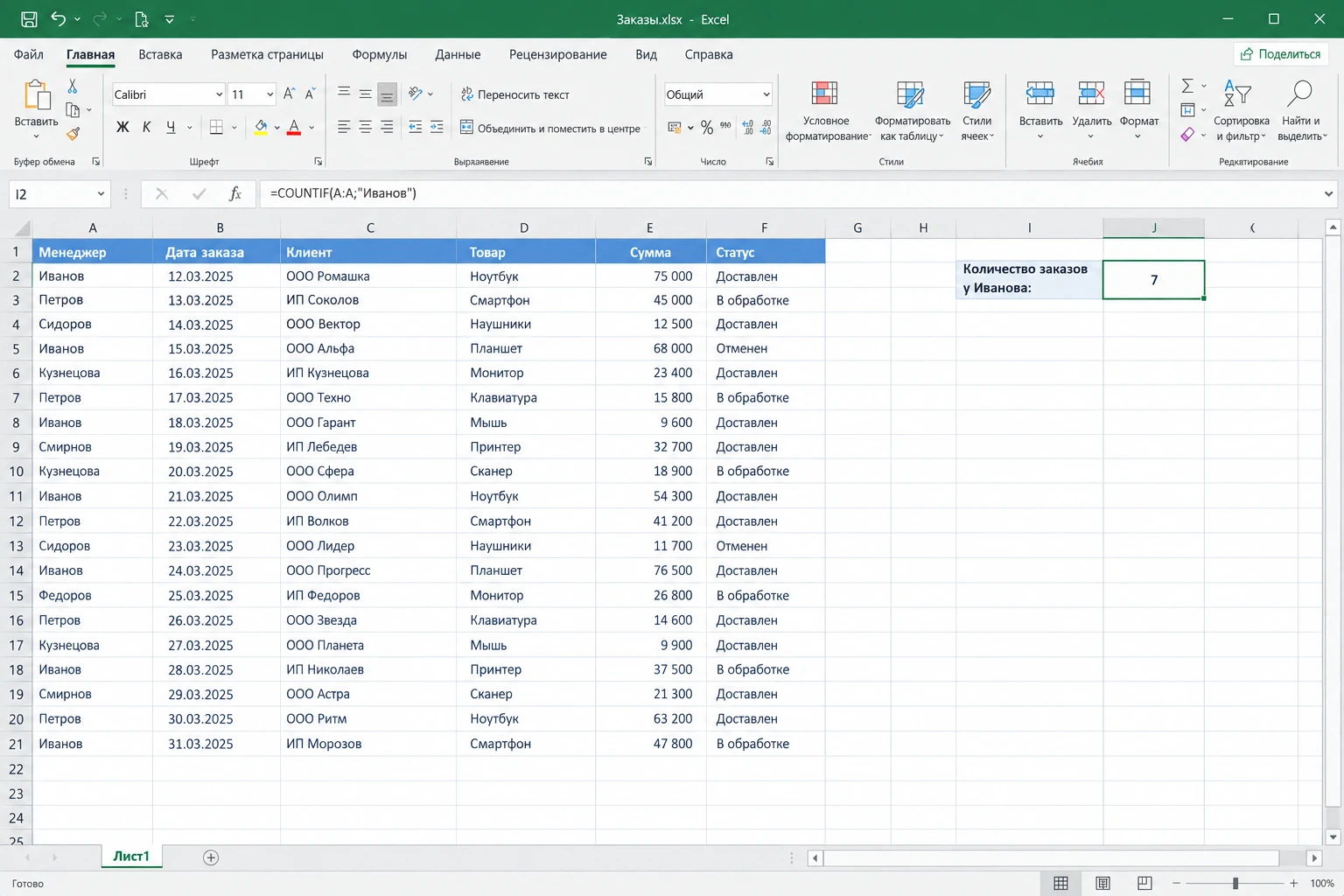
Task: Open Форматировать как таблицу
Action: coord(912,110)
